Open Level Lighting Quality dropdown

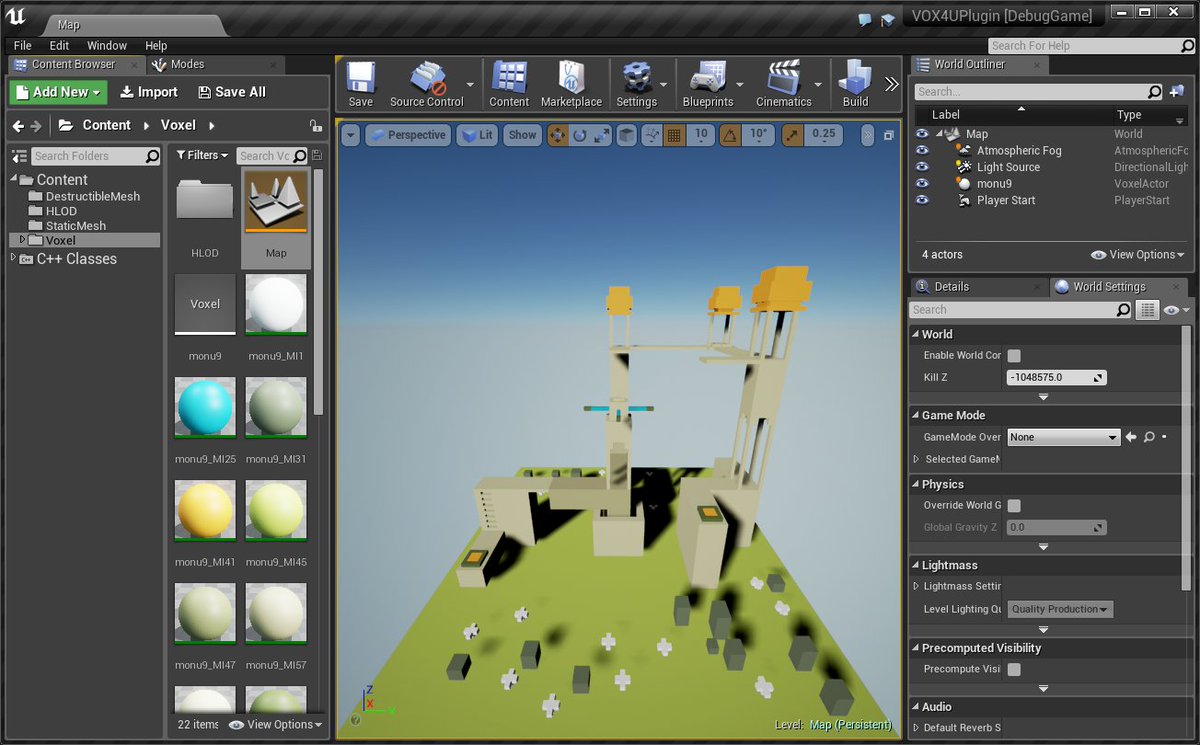(x=1060, y=609)
